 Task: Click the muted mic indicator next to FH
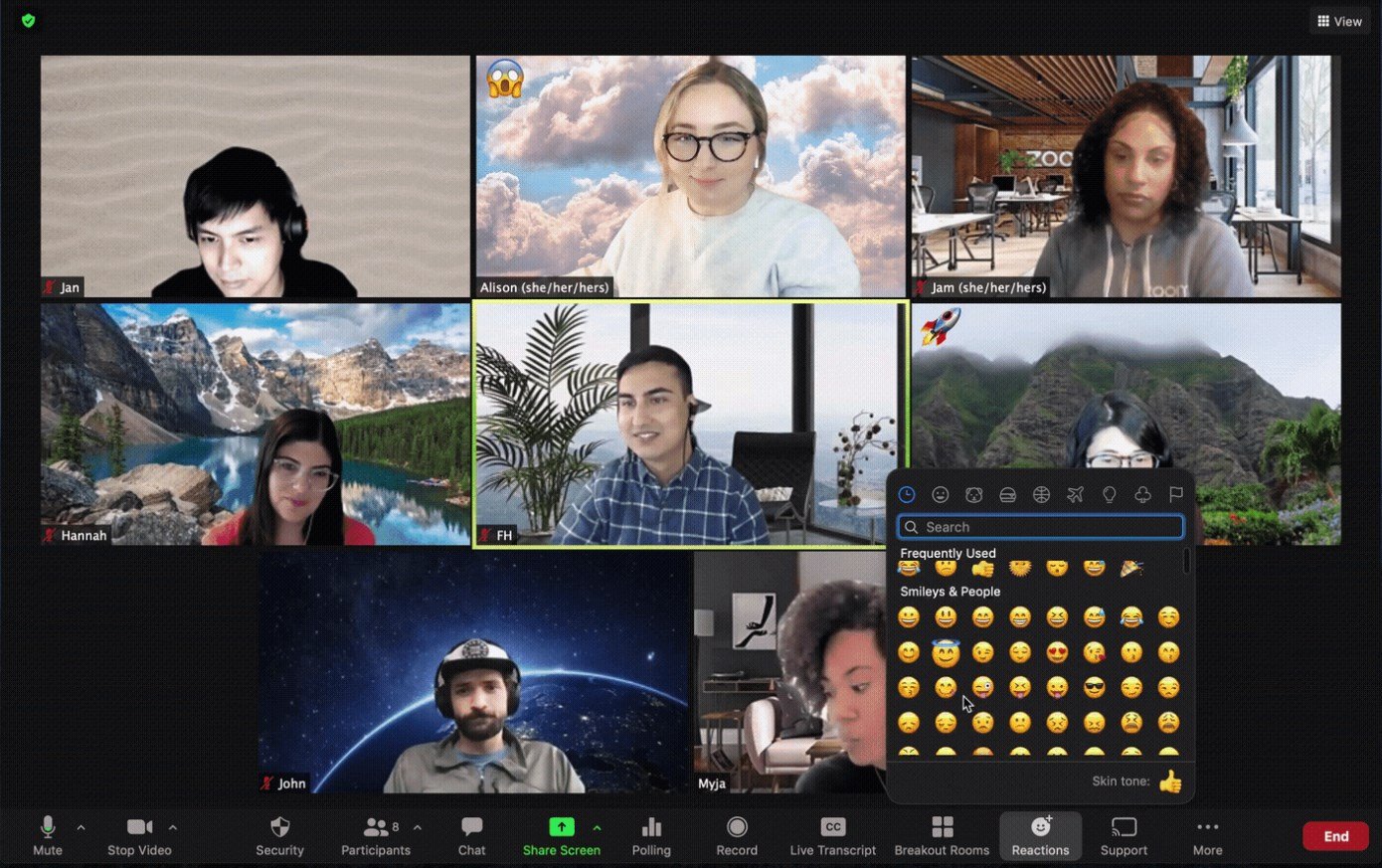pyautogui.click(x=486, y=535)
